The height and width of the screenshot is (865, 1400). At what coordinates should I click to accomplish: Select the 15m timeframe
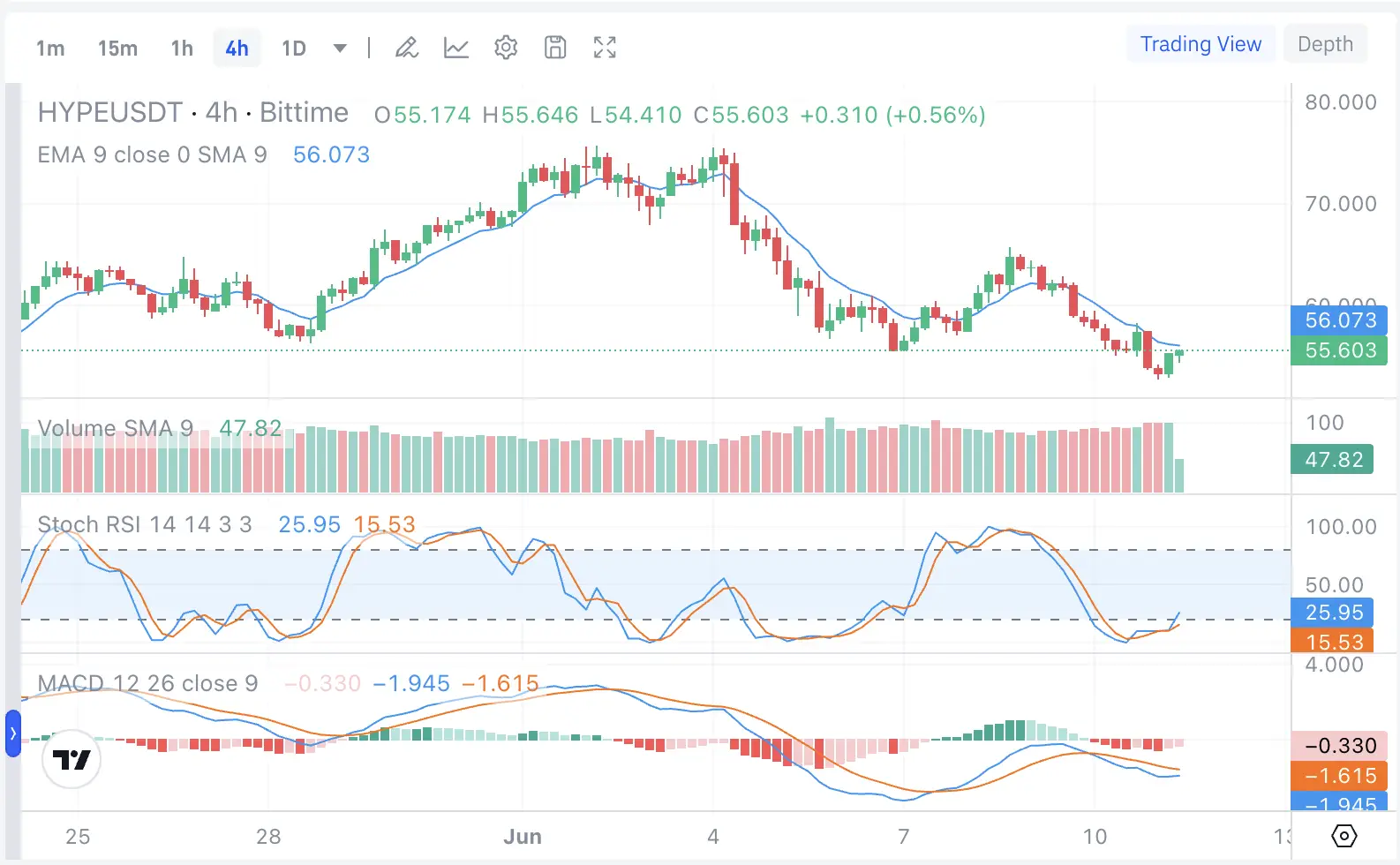(x=117, y=48)
